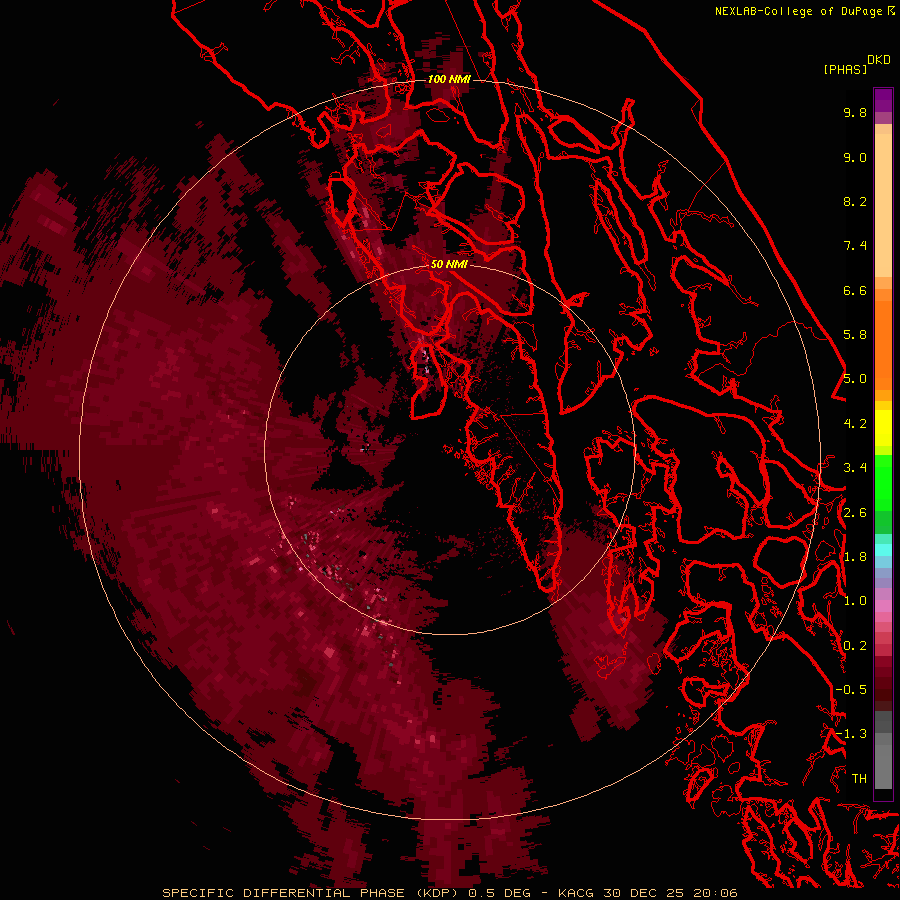900x900 pixels.
Task: Select the dark red band near -0.5
Action: click(x=883, y=689)
